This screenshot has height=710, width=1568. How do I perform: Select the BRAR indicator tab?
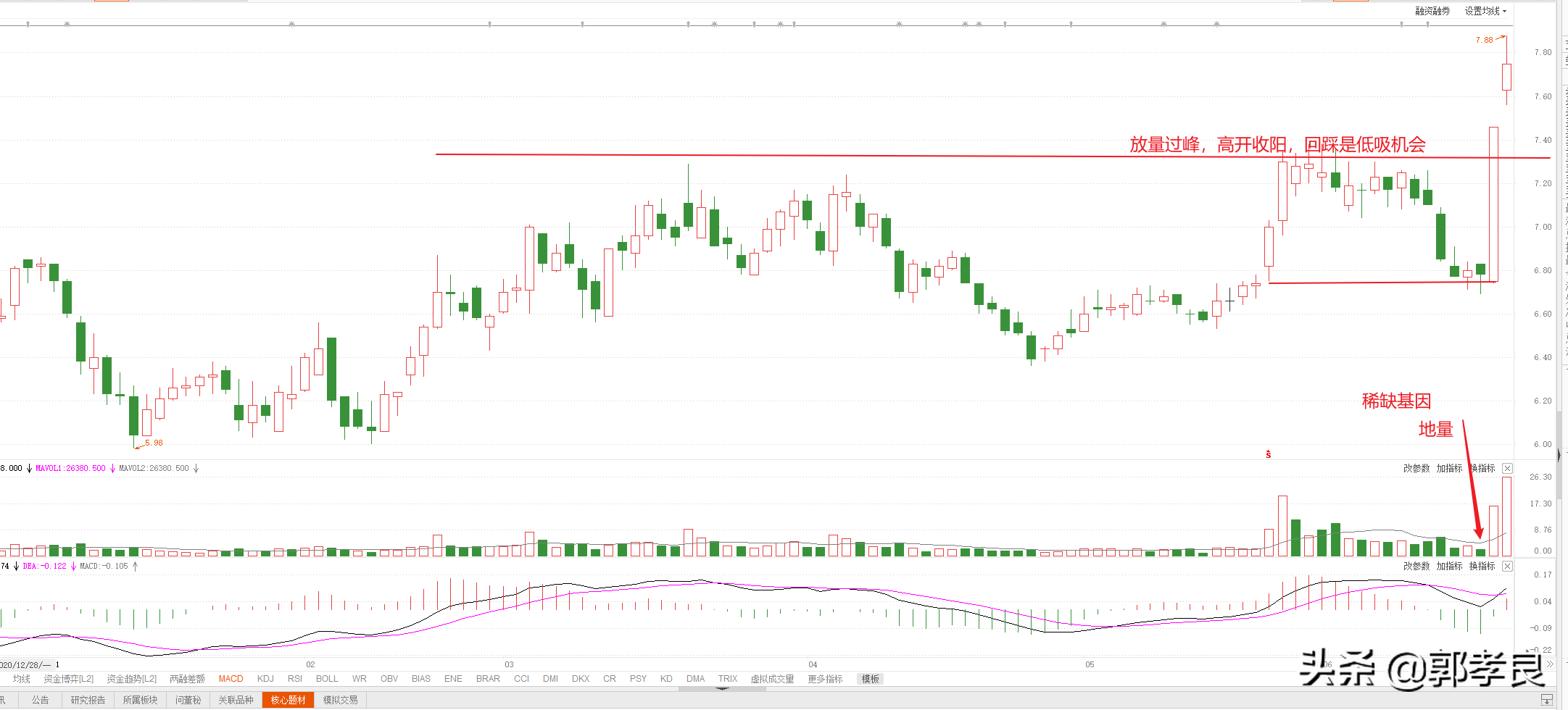click(488, 679)
